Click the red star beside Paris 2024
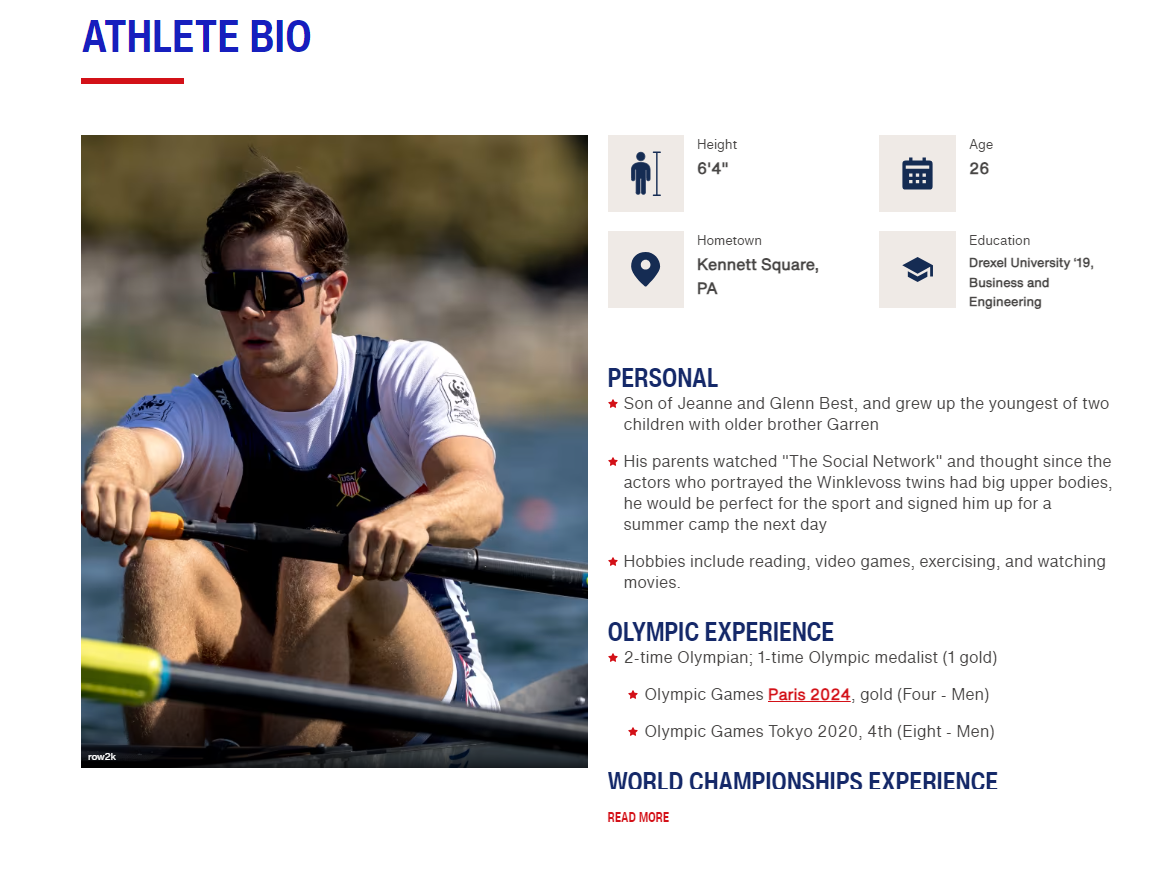The width and height of the screenshot is (1174, 873). (633, 695)
